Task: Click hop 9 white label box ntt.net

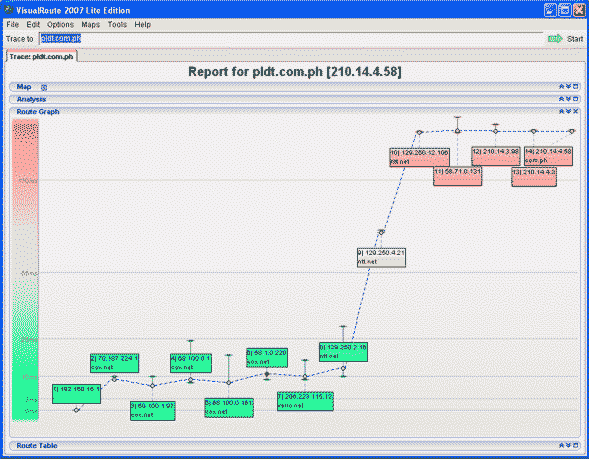Action: [x=381, y=257]
